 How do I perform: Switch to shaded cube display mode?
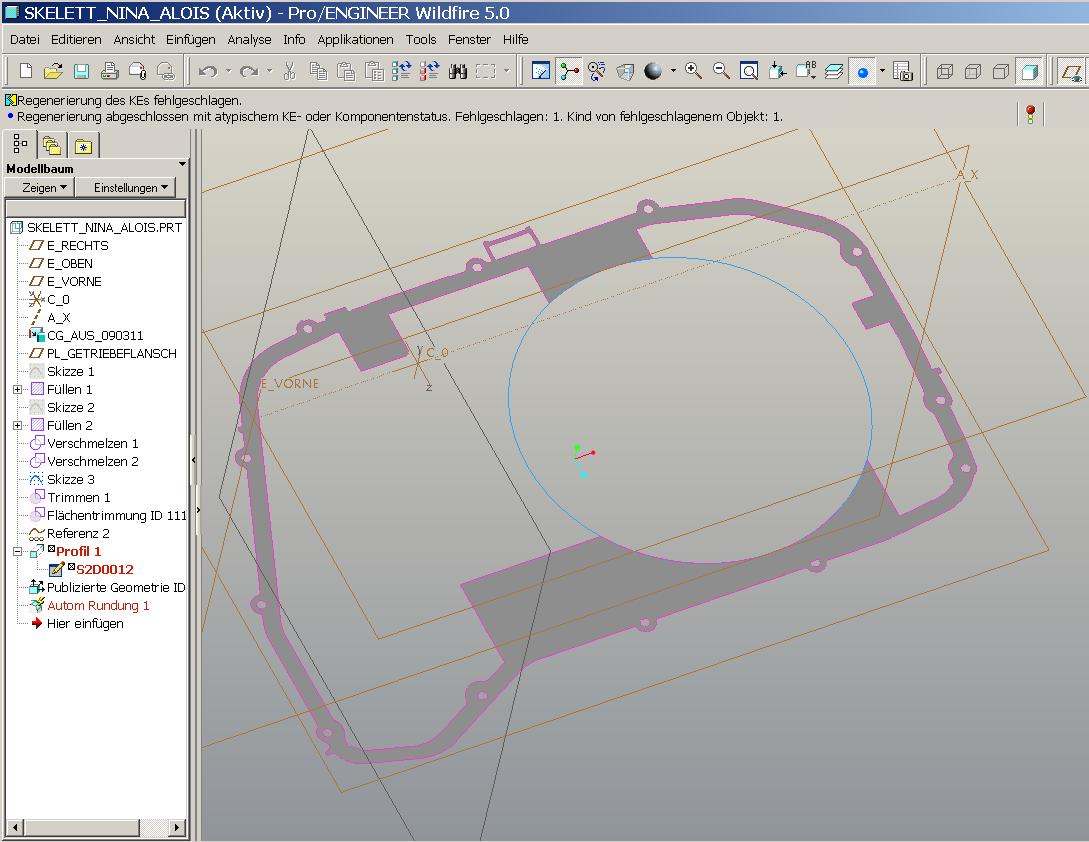pos(1029,71)
